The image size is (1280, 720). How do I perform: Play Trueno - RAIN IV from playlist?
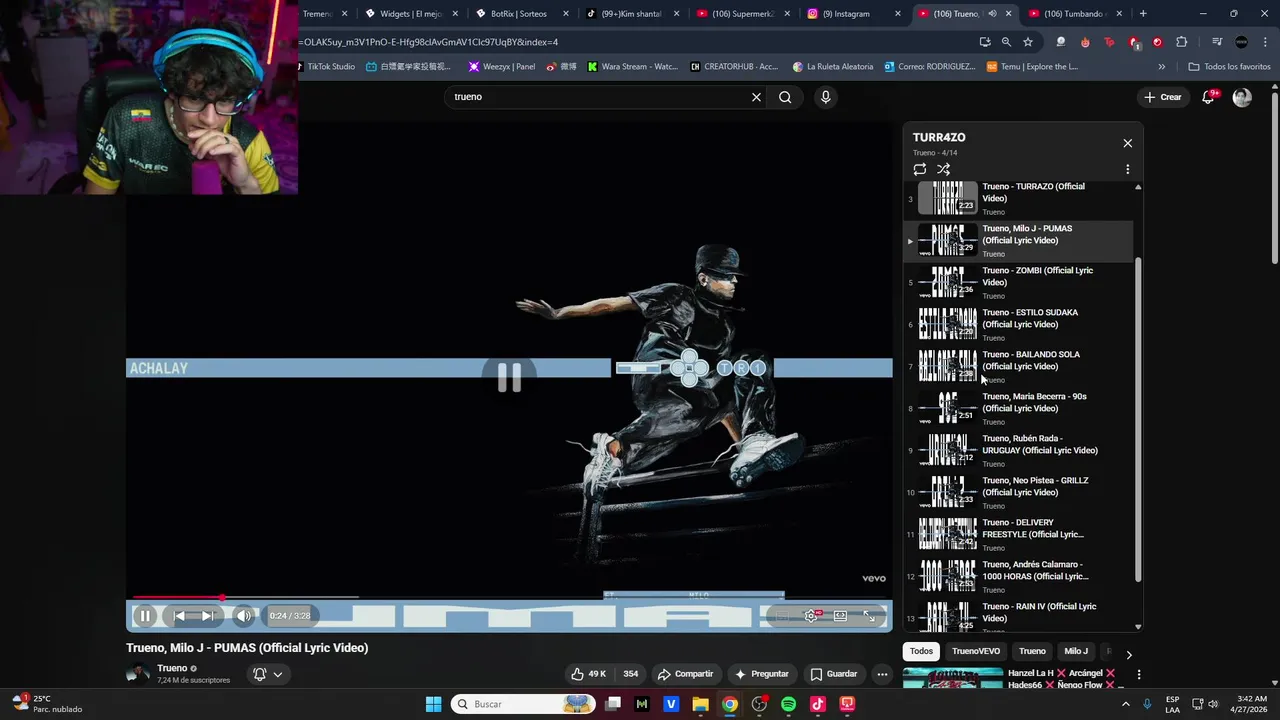(x=1018, y=614)
